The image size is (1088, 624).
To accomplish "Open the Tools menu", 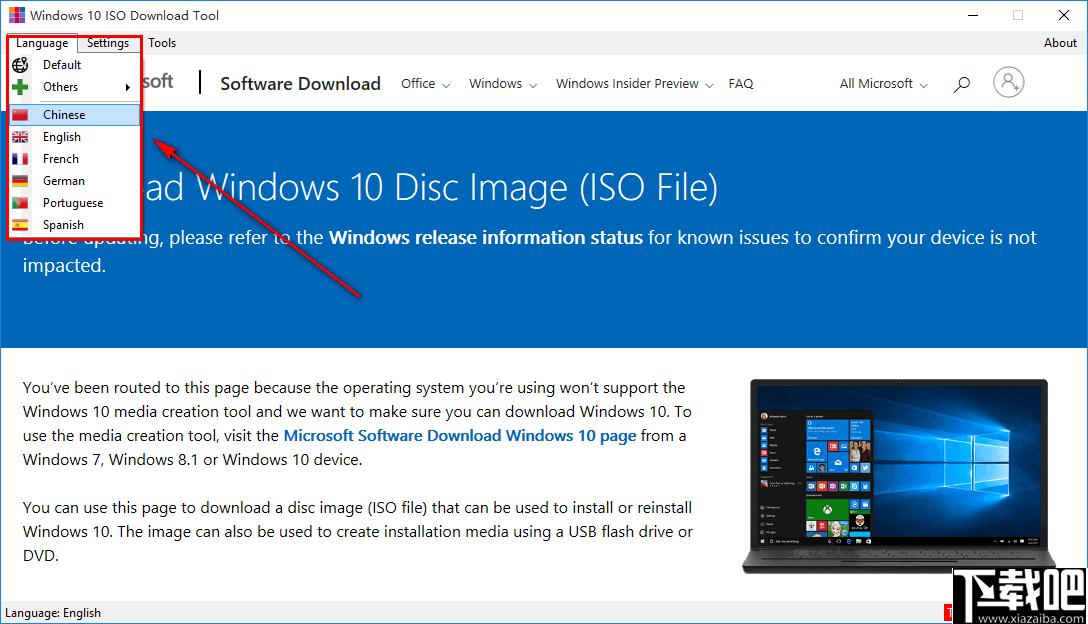I will (162, 42).
